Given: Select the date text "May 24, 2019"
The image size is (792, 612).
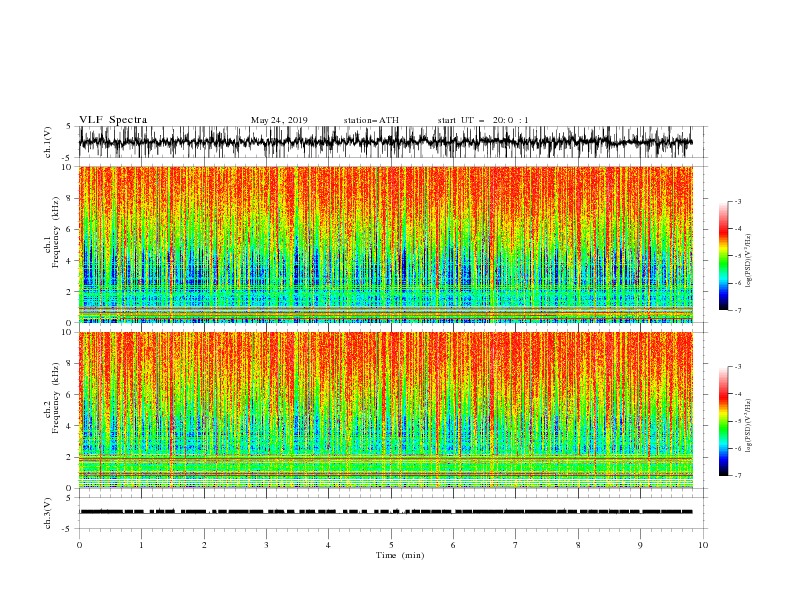Looking at the screenshot, I should pos(279,120).
